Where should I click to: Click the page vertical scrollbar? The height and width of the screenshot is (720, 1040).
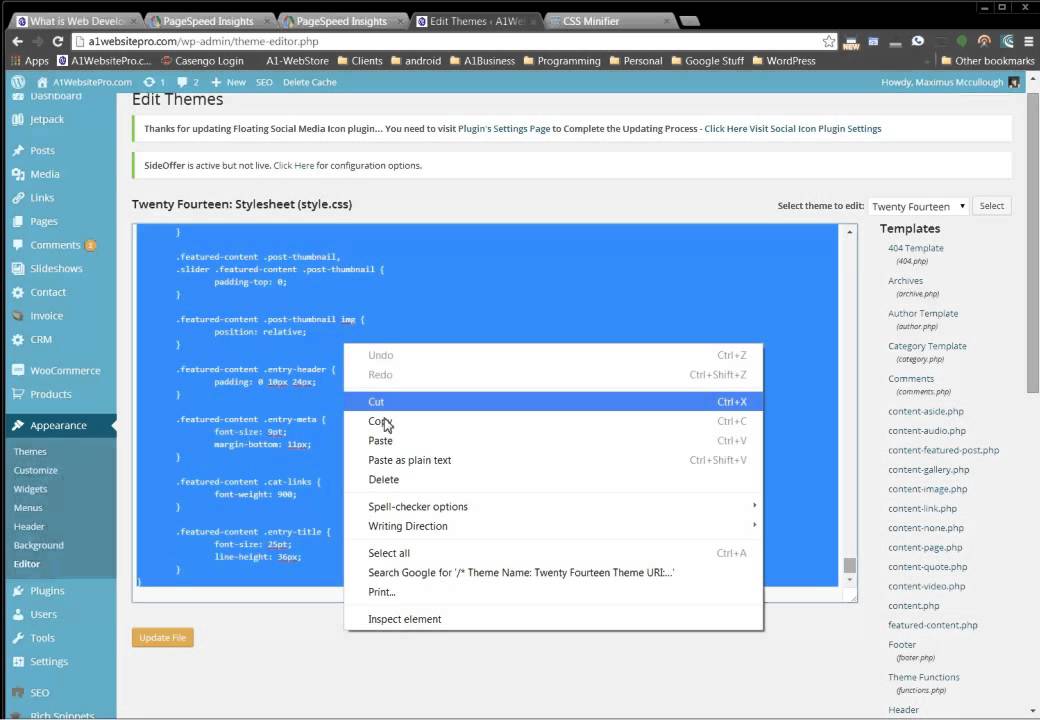pos(1033,242)
